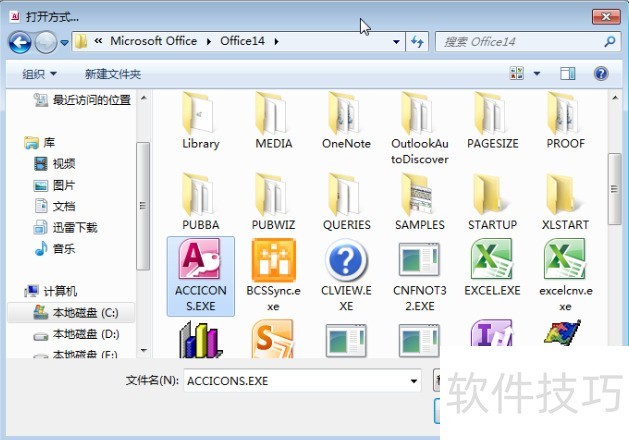Open the PAGESIZE folder

pyautogui.click(x=492, y=121)
